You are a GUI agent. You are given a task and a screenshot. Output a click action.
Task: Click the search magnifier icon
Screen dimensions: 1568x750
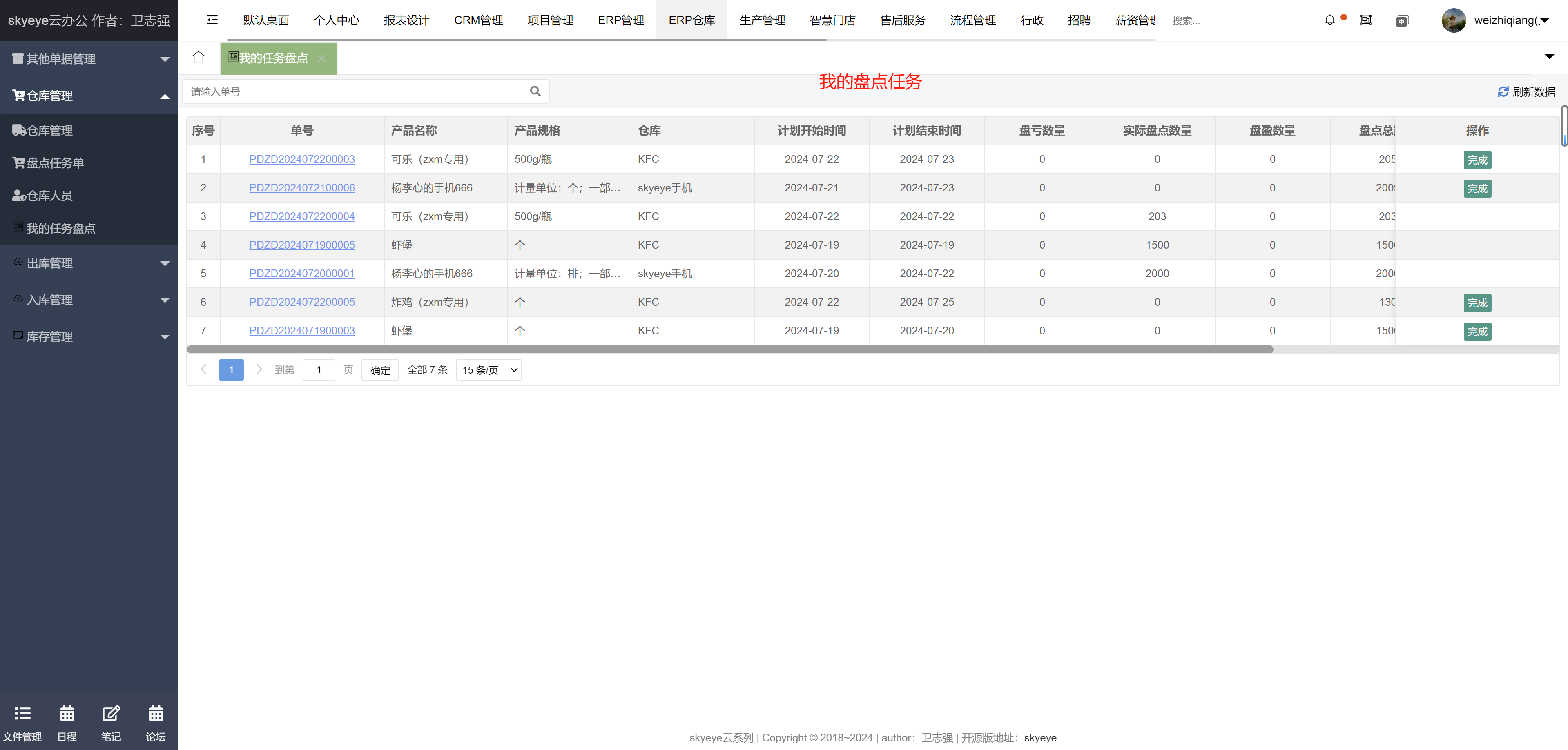click(535, 91)
